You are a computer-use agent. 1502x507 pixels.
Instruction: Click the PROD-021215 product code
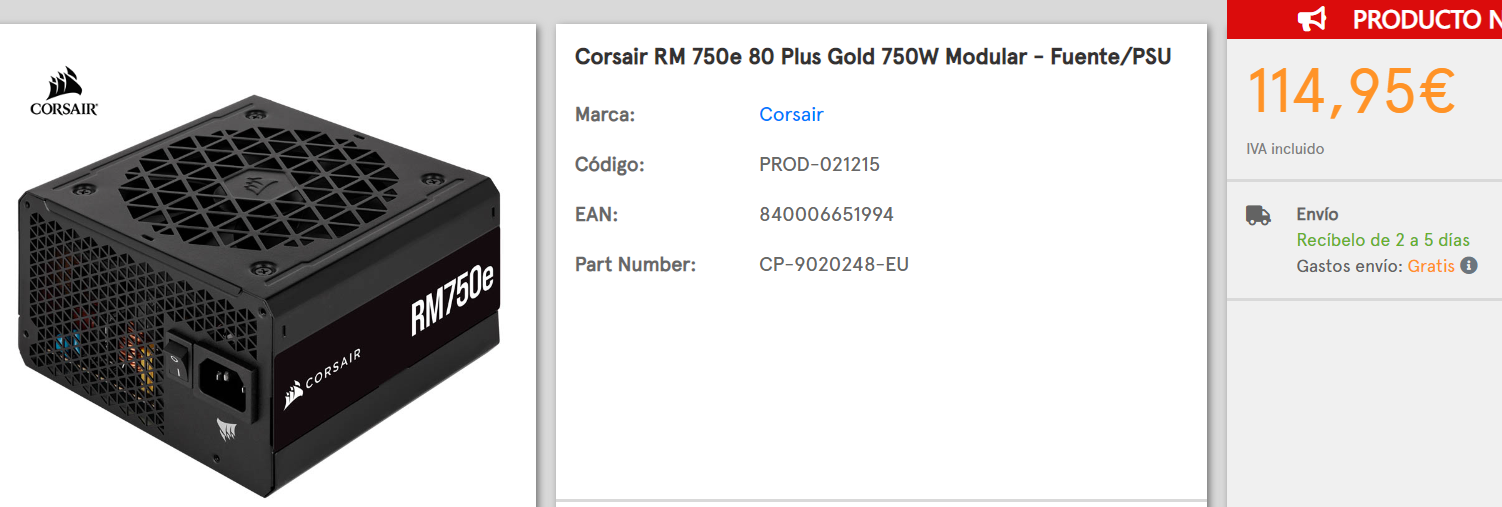(819, 165)
